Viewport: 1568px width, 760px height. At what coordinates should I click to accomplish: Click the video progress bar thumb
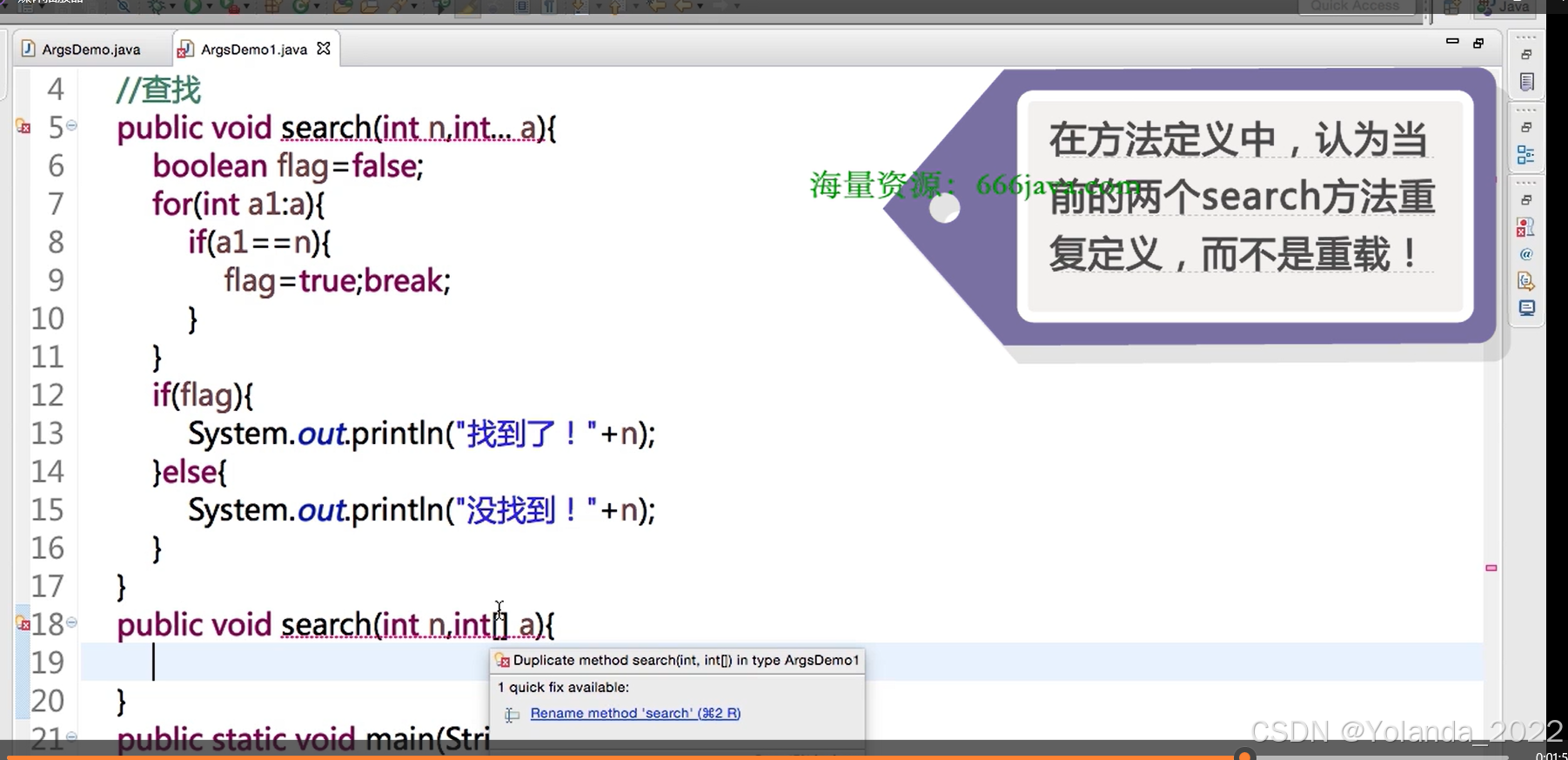click(1244, 755)
